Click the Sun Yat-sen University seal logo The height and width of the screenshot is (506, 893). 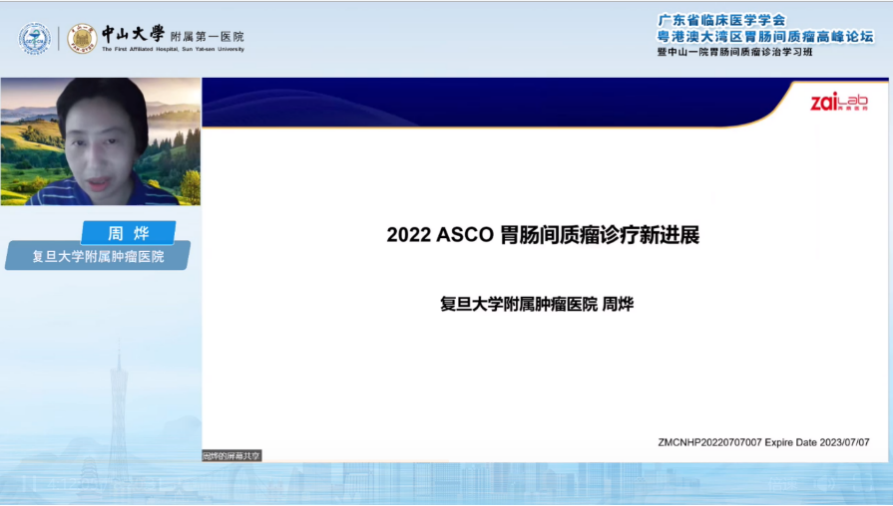pyautogui.click(x=82, y=39)
